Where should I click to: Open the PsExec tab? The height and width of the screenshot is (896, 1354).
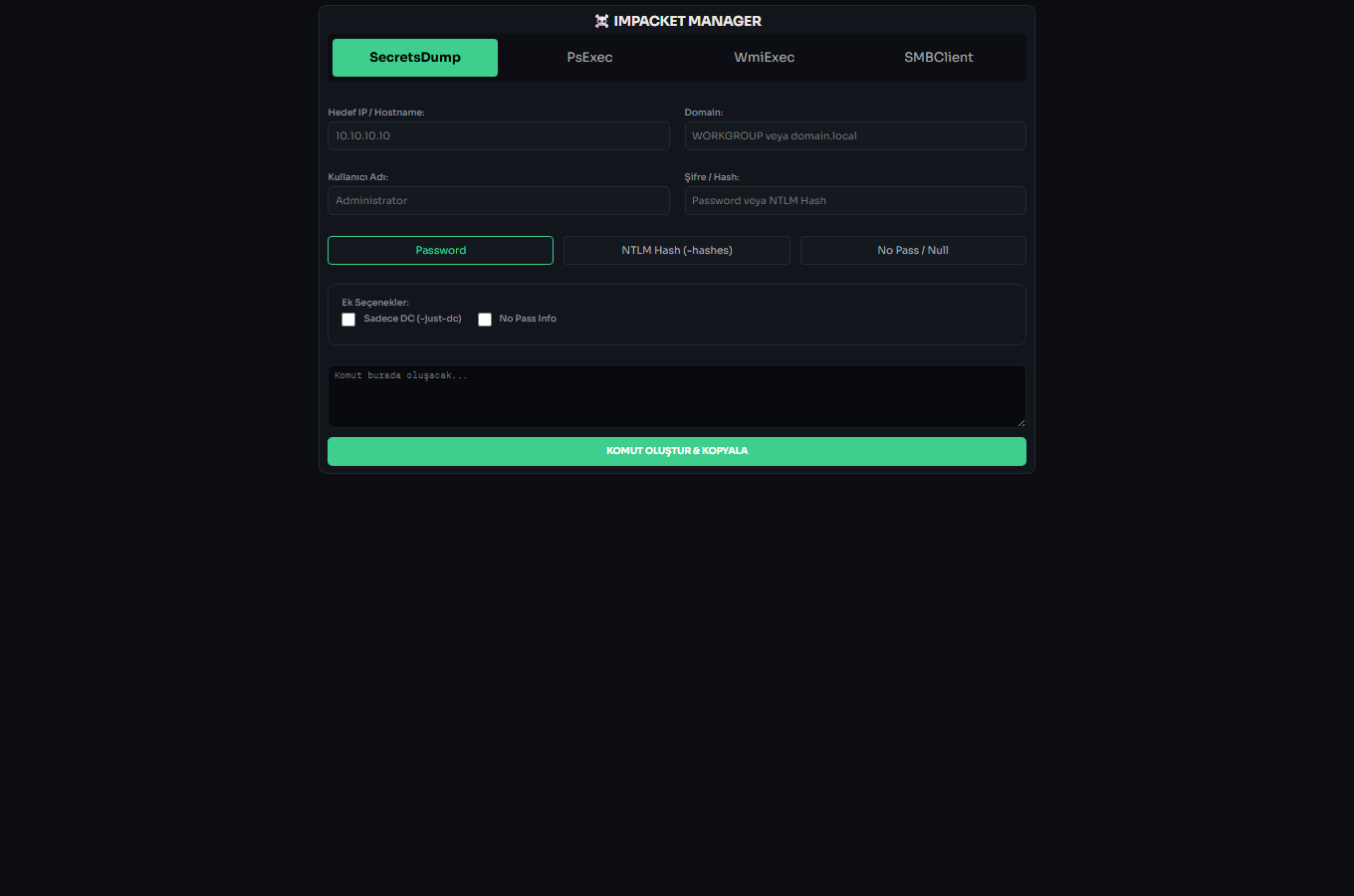(589, 58)
